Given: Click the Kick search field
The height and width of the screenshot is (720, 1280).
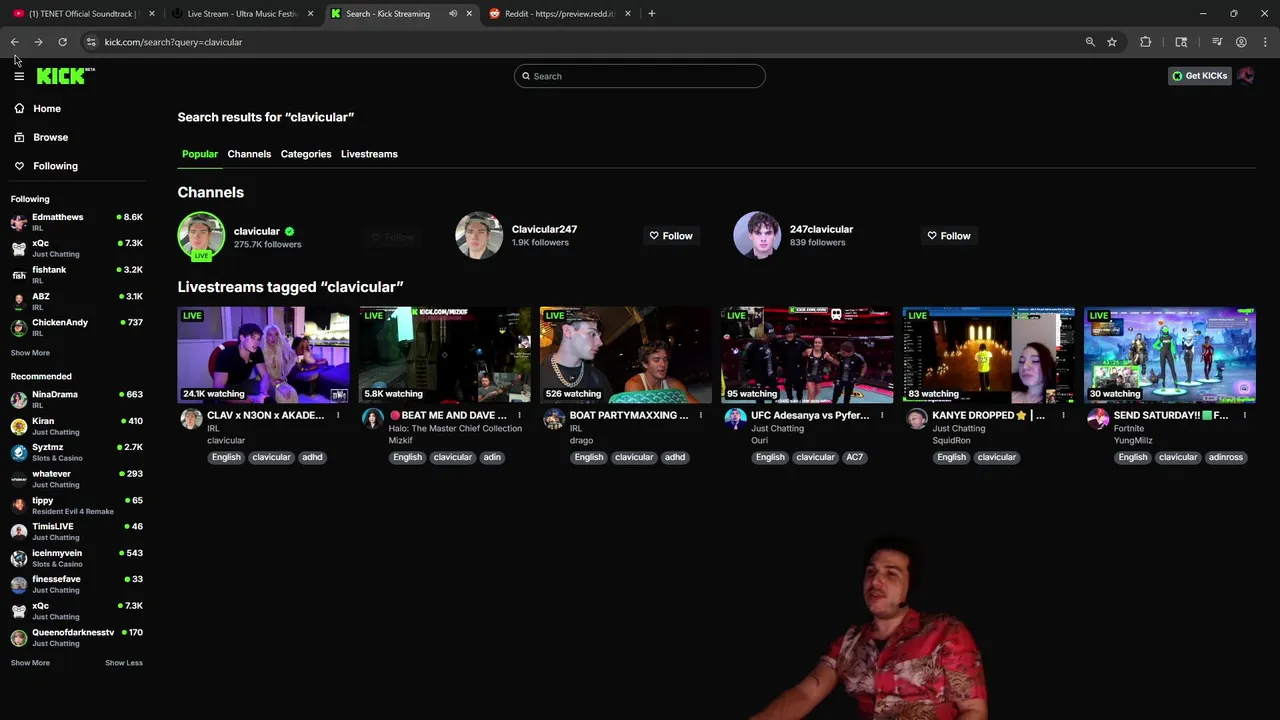Looking at the screenshot, I should [x=640, y=76].
